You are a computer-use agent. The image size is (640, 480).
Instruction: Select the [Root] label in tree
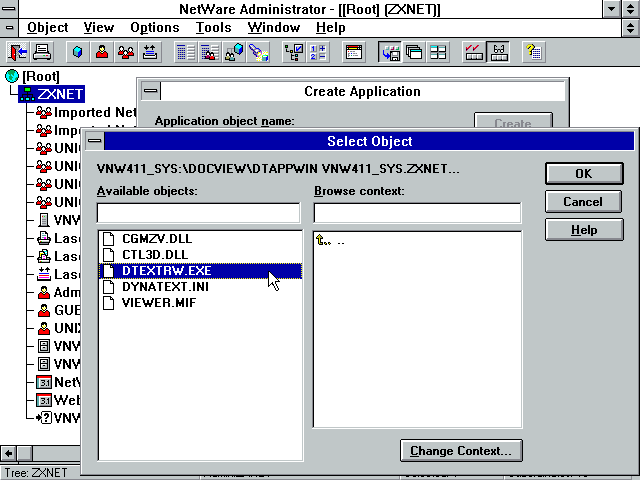[x=41, y=76]
